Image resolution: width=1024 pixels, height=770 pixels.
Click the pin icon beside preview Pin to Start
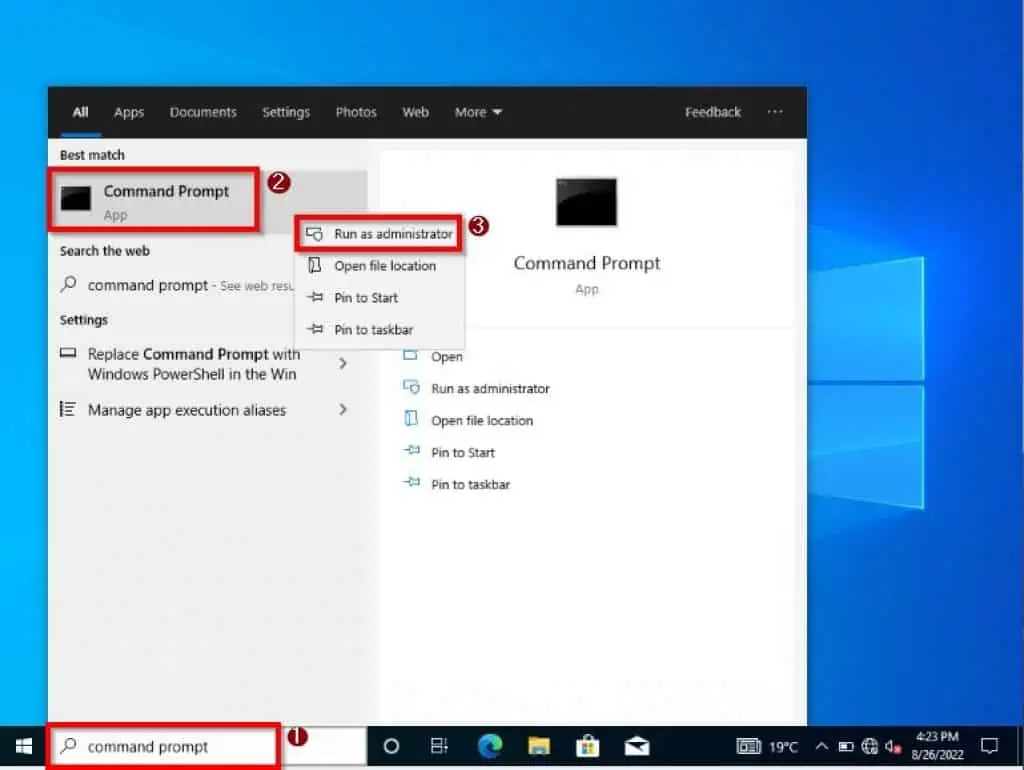[x=411, y=451]
